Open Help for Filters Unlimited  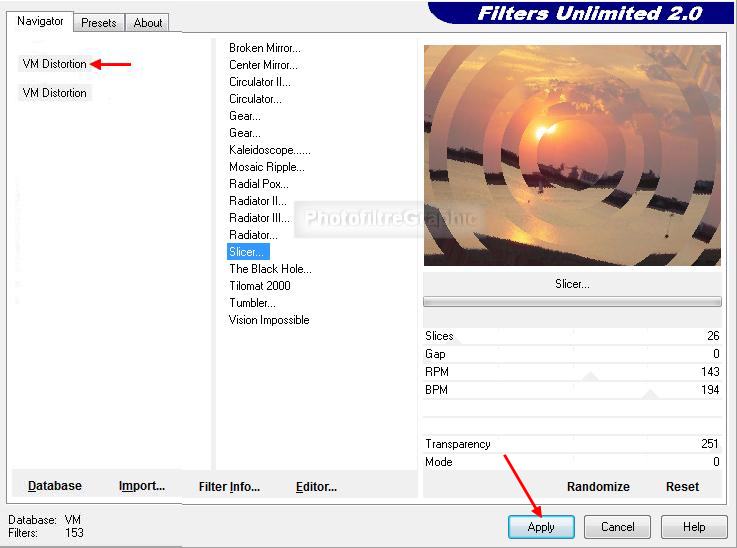(x=694, y=527)
